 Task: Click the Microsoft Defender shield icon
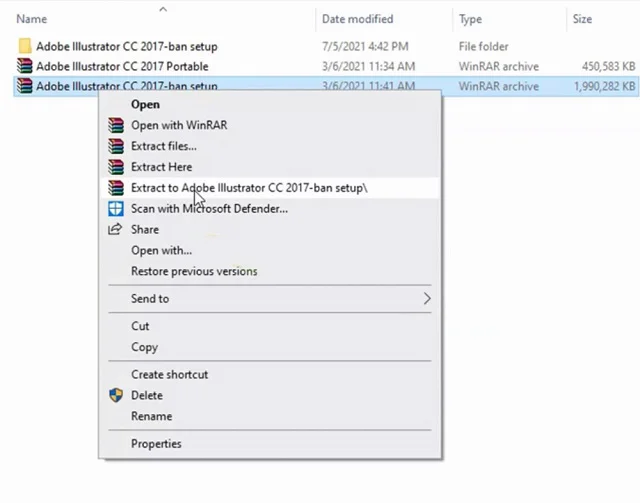pos(116,209)
